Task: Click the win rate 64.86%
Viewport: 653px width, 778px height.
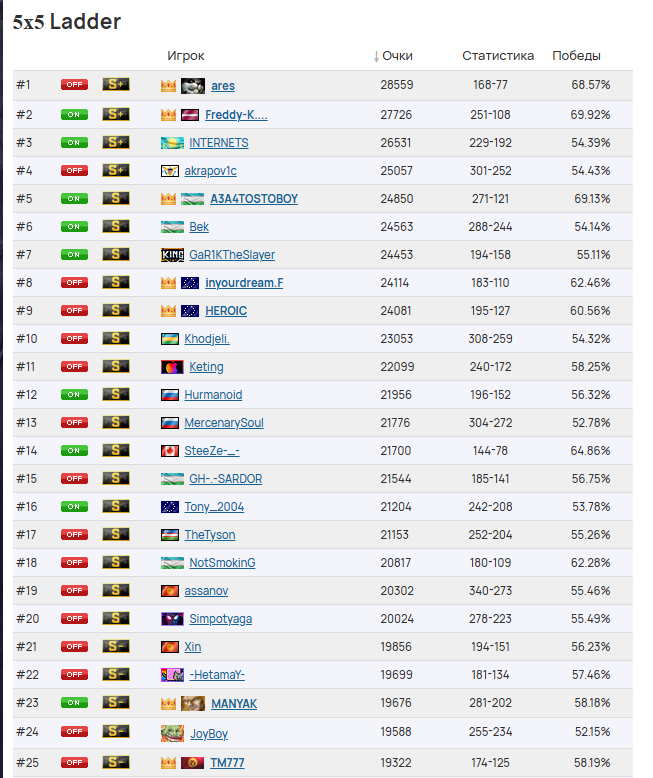Action: point(590,451)
